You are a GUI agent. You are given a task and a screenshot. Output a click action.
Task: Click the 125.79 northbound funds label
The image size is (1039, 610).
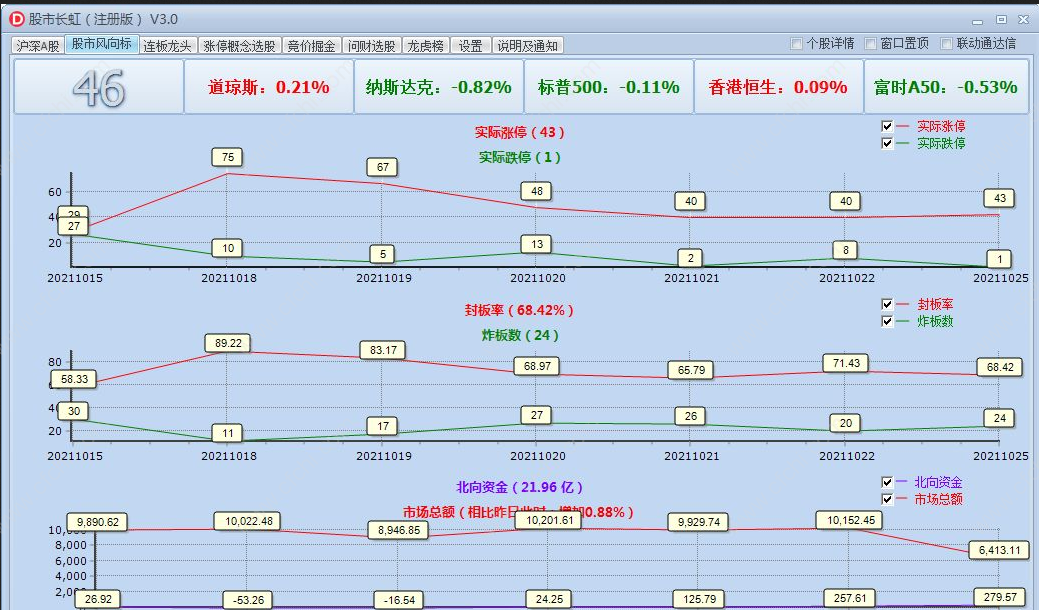pyautogui.click(x=699, y=599)
